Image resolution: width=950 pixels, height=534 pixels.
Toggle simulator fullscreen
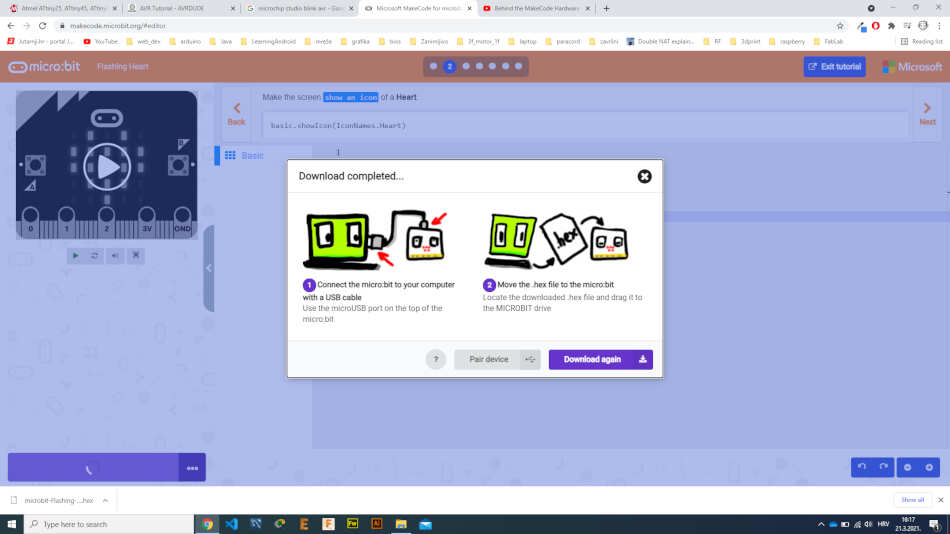coord(136,256)
